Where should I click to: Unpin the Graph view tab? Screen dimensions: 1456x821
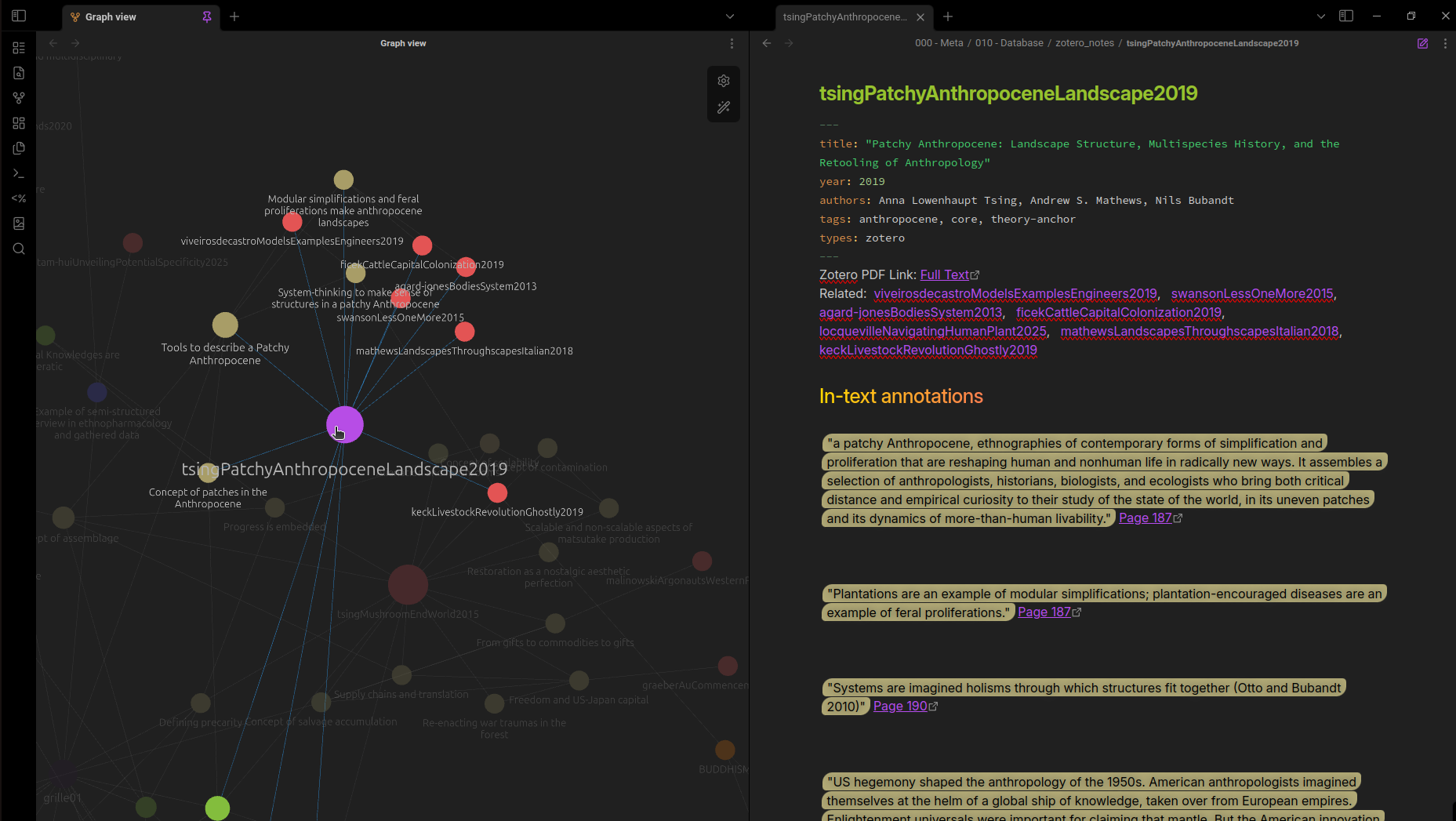[x=207, y=16]
